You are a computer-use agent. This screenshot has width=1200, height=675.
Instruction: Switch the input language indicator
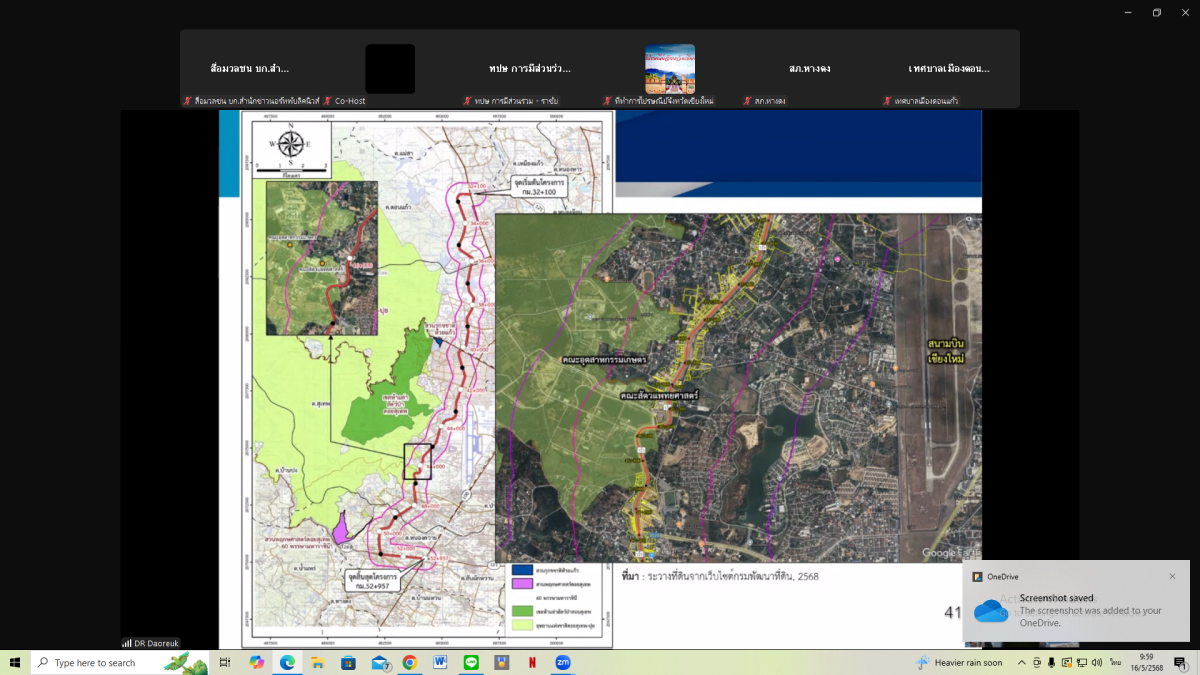point(1115,662)
